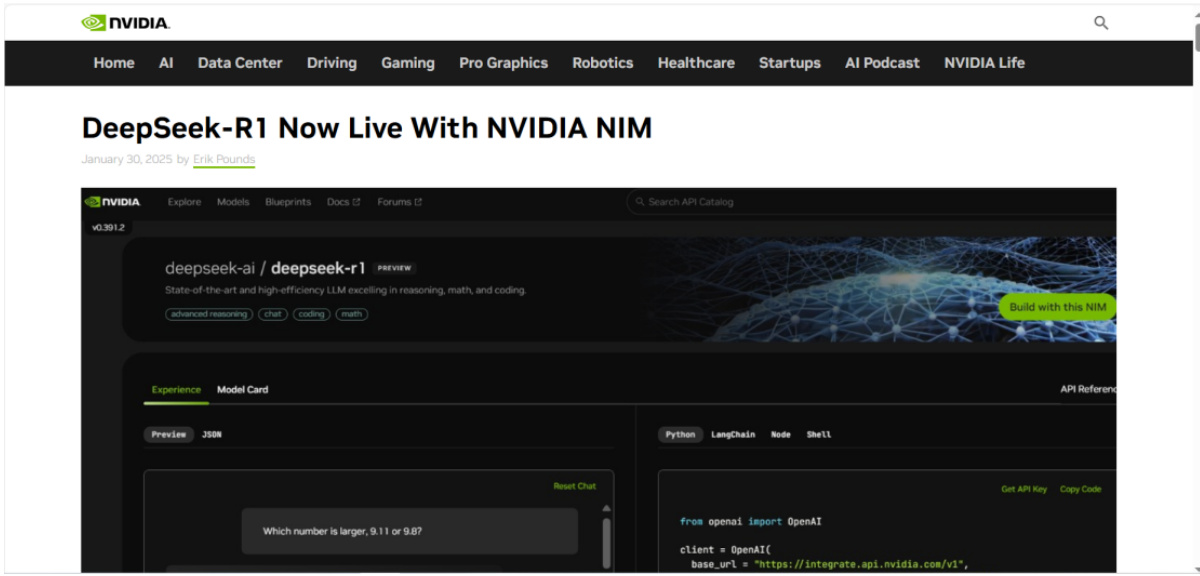Switch to the Shell code tab
This screenshot has height=576, width=1200.
point(819,435)
